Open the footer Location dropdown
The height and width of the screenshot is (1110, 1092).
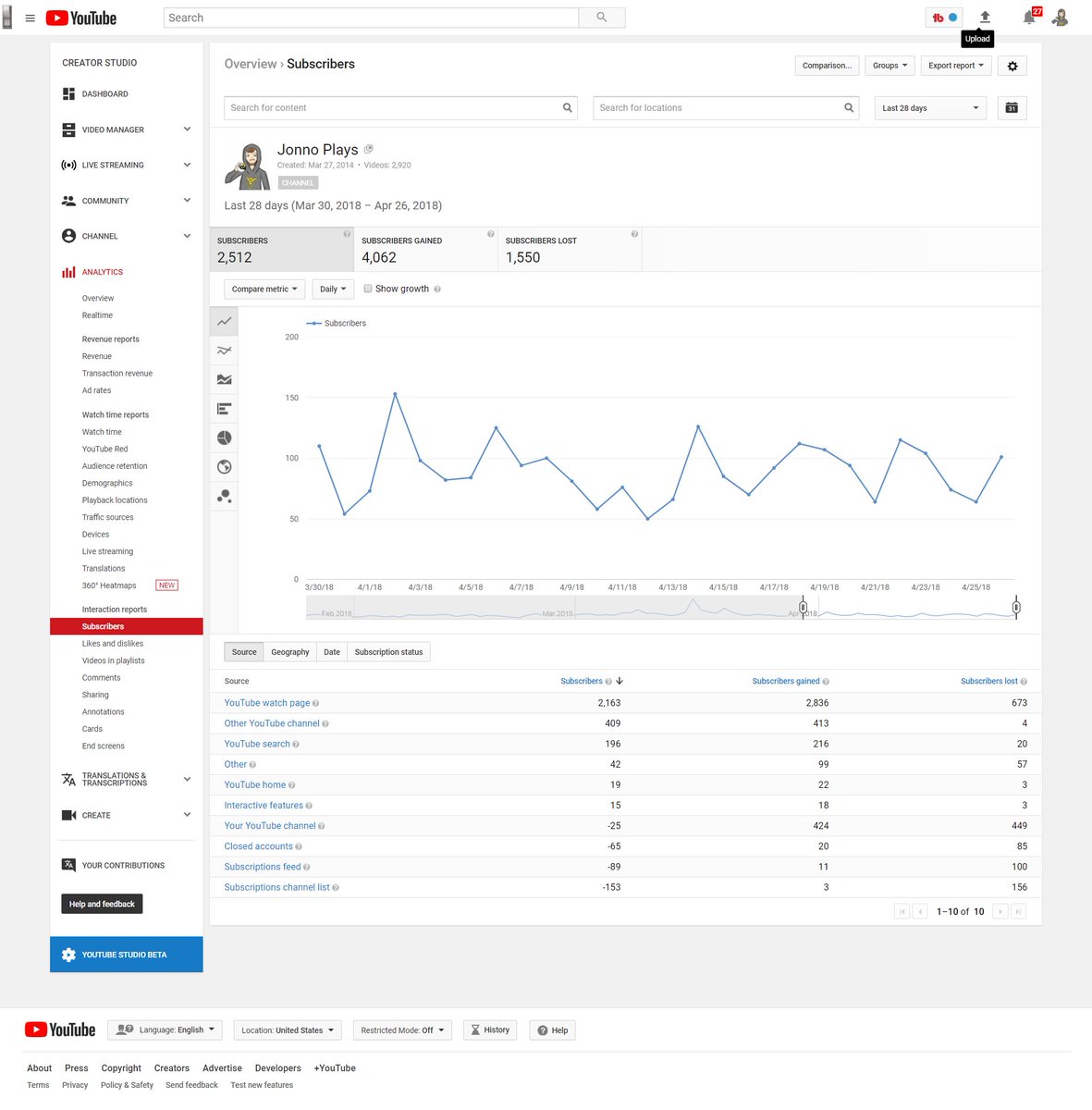tap(288, 1030)
